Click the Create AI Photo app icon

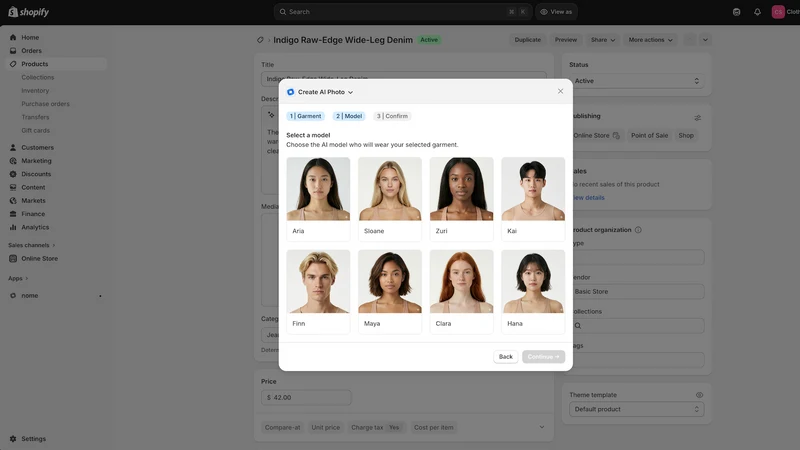point(291,92)
